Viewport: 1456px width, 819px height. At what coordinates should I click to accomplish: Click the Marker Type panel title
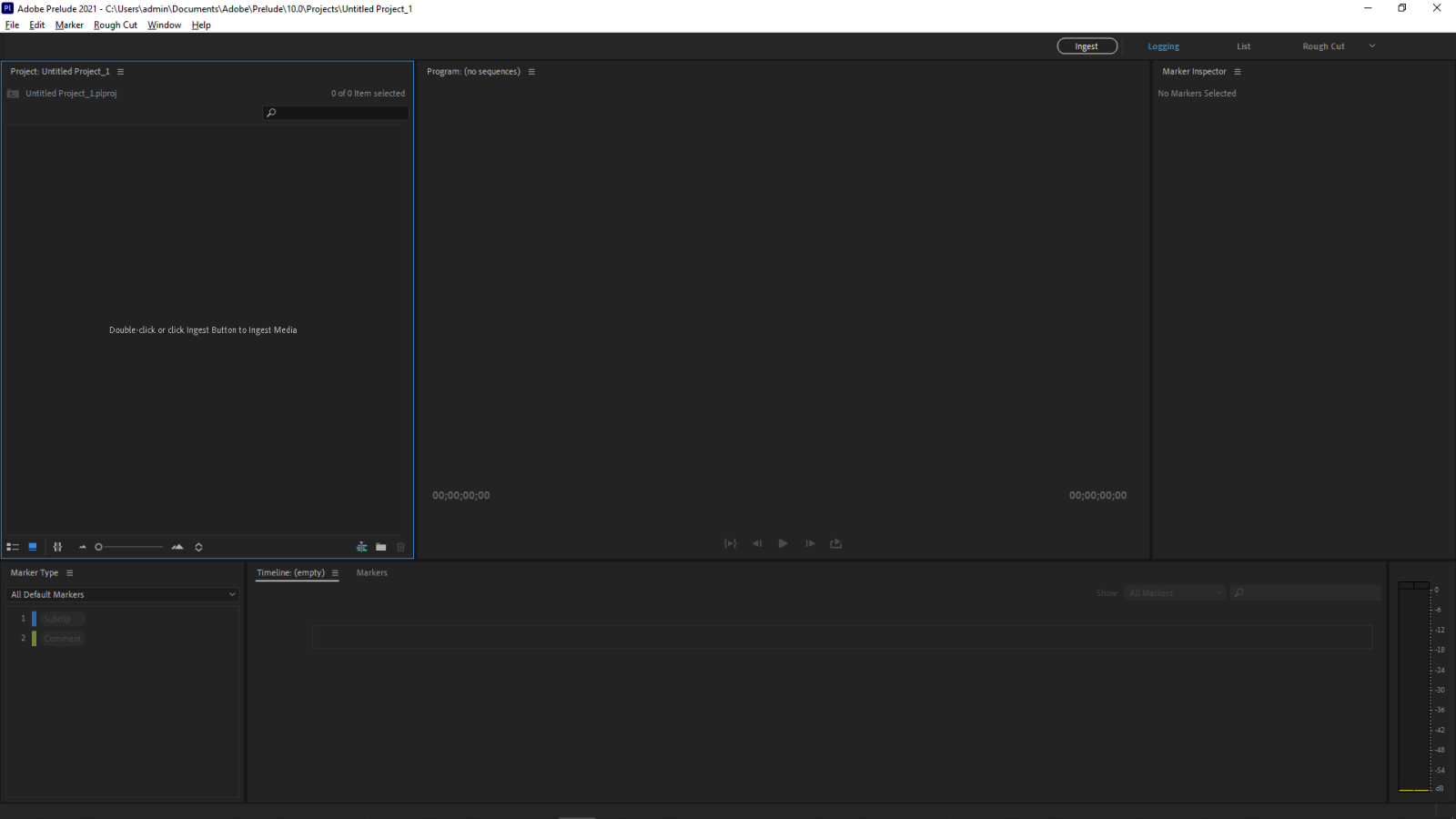pyautogui.click(x=35, y=573)
